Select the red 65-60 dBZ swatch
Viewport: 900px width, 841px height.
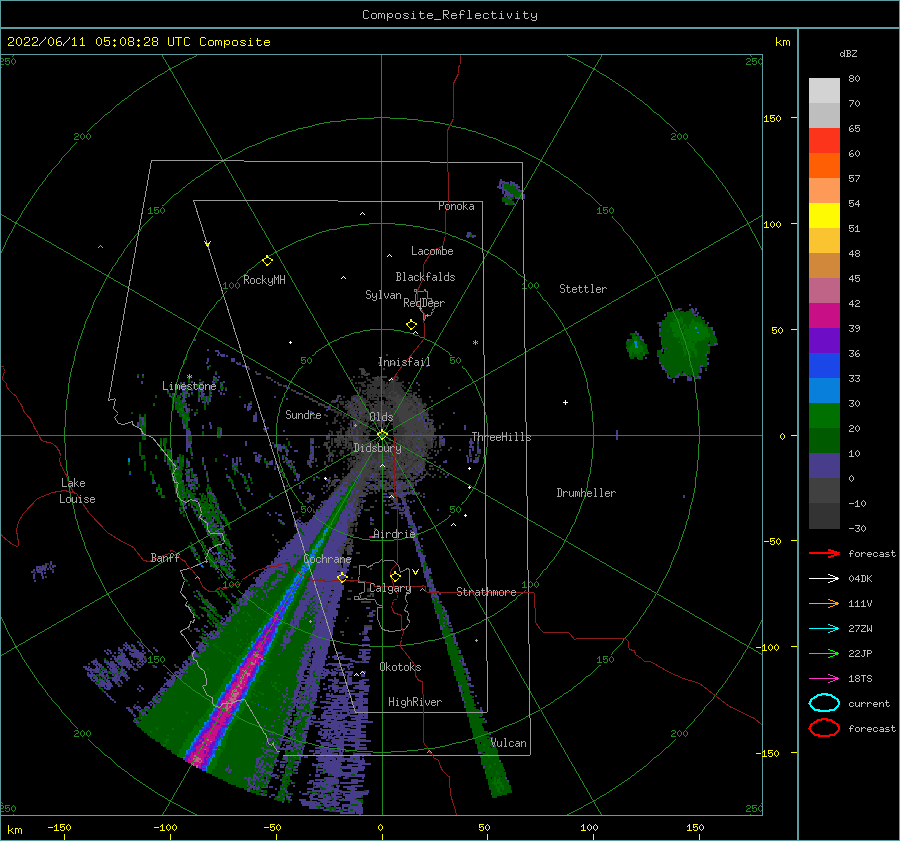(x=824, y=141)
